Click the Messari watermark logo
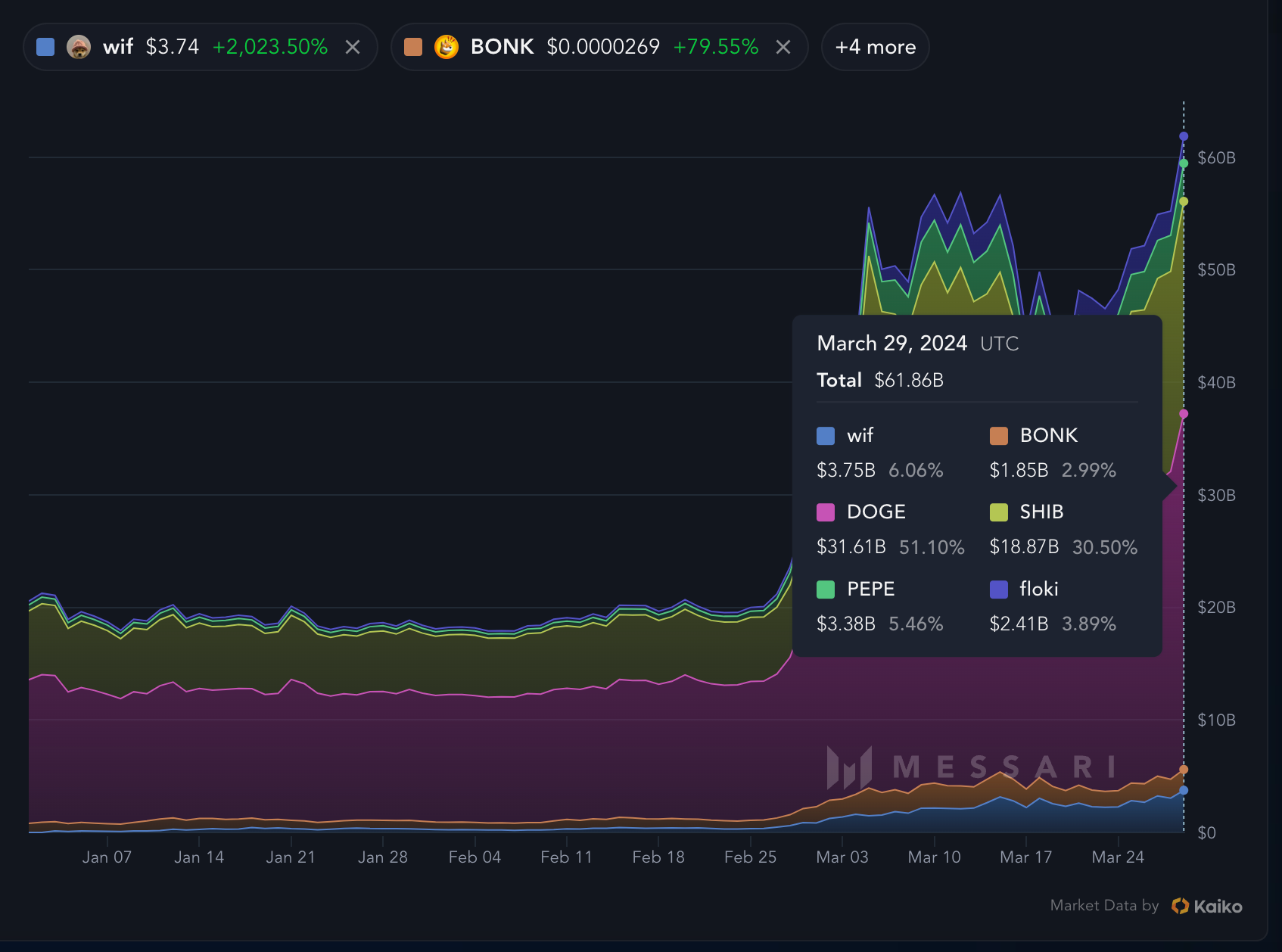 point(849,767)
